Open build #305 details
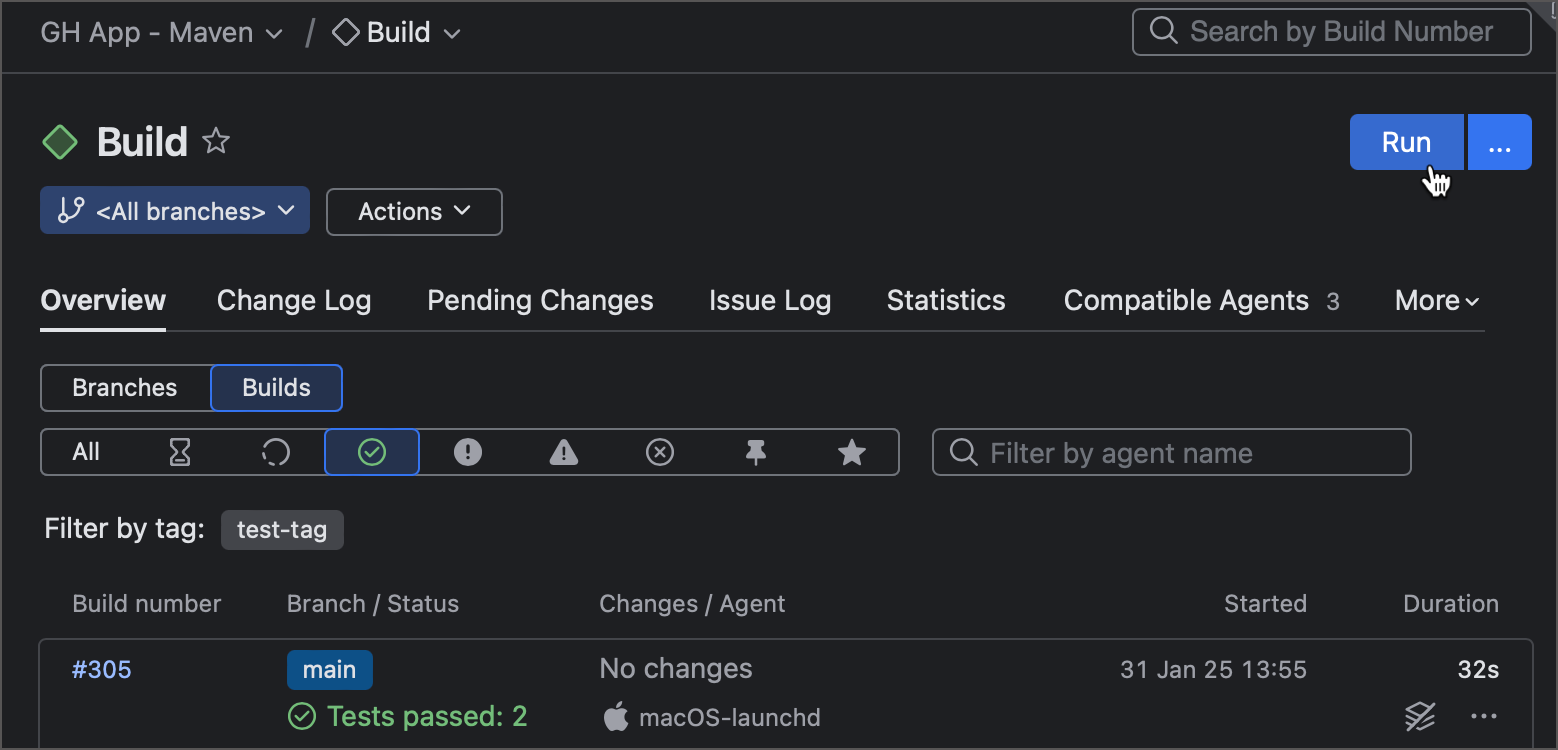The image size is (1558, 750). [101, 669]
